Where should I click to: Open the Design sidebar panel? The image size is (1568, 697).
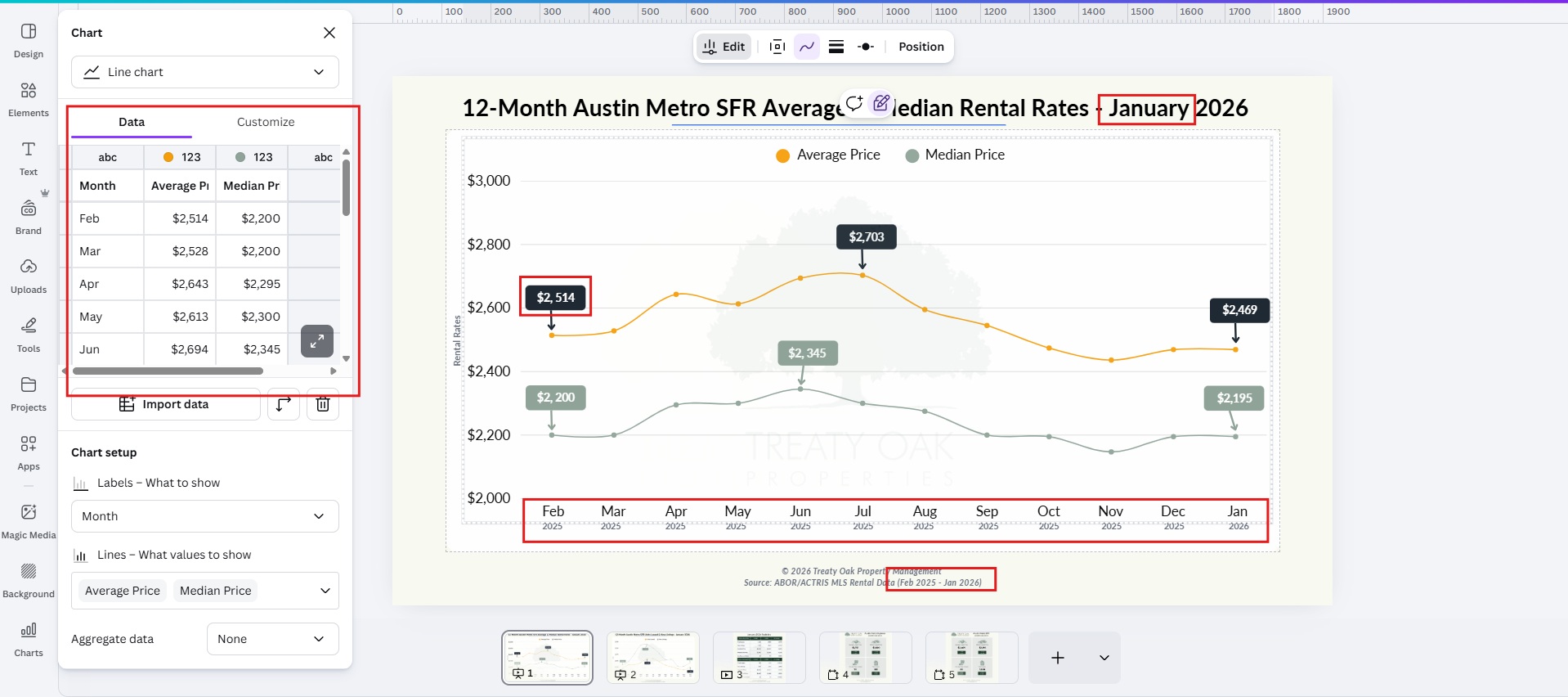coord(29,40)
